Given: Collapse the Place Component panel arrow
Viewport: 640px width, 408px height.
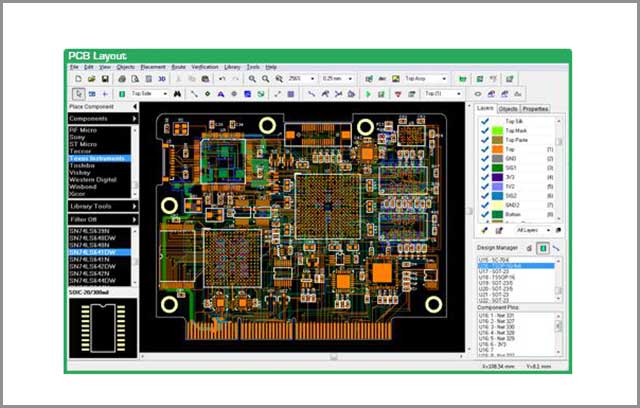Looking at the screenshot, I should point(134,107).
